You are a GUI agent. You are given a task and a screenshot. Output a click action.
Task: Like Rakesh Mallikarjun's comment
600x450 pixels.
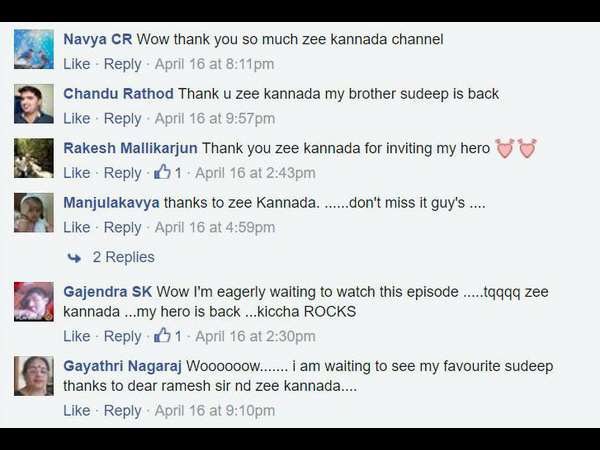77,173
